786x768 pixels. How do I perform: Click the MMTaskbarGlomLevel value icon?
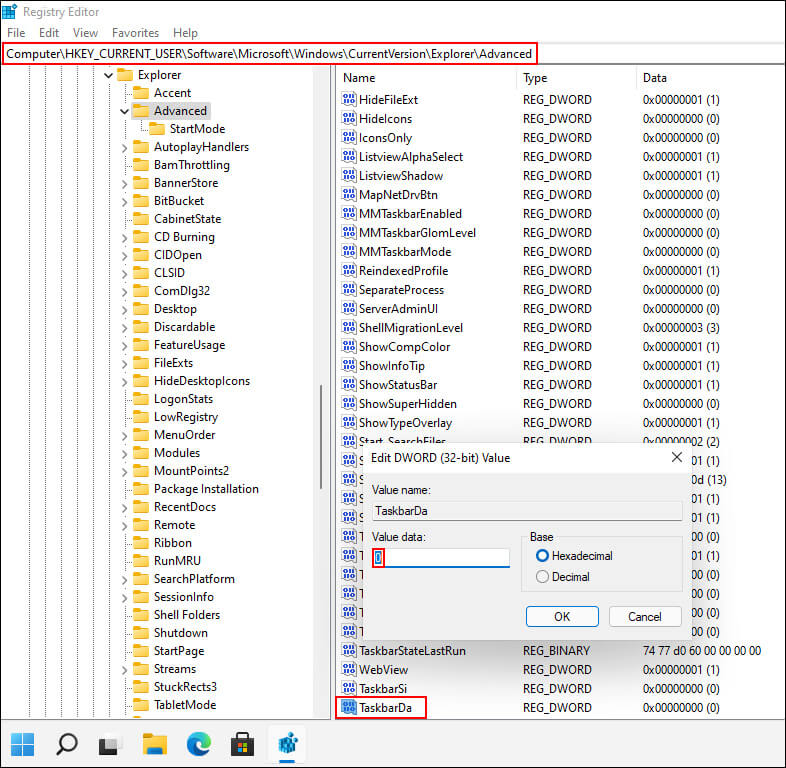348,233
